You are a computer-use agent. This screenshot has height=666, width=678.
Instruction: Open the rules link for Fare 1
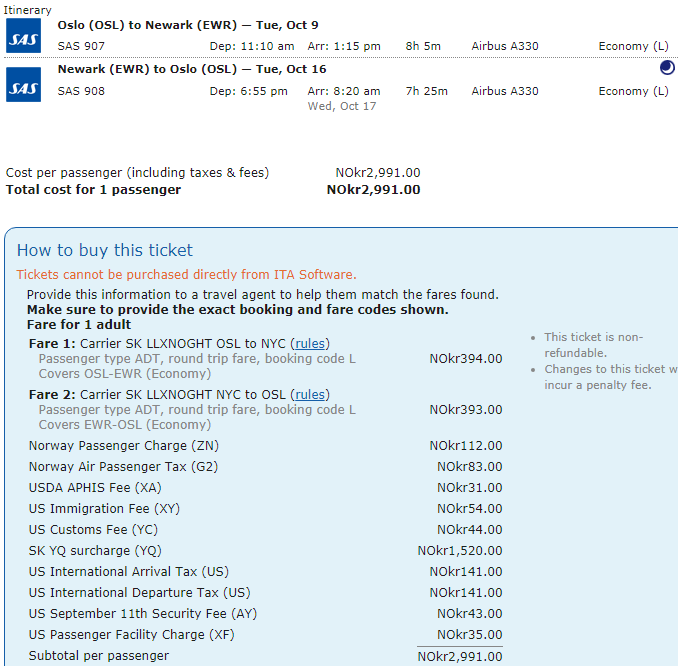click(x=310, y=344)
